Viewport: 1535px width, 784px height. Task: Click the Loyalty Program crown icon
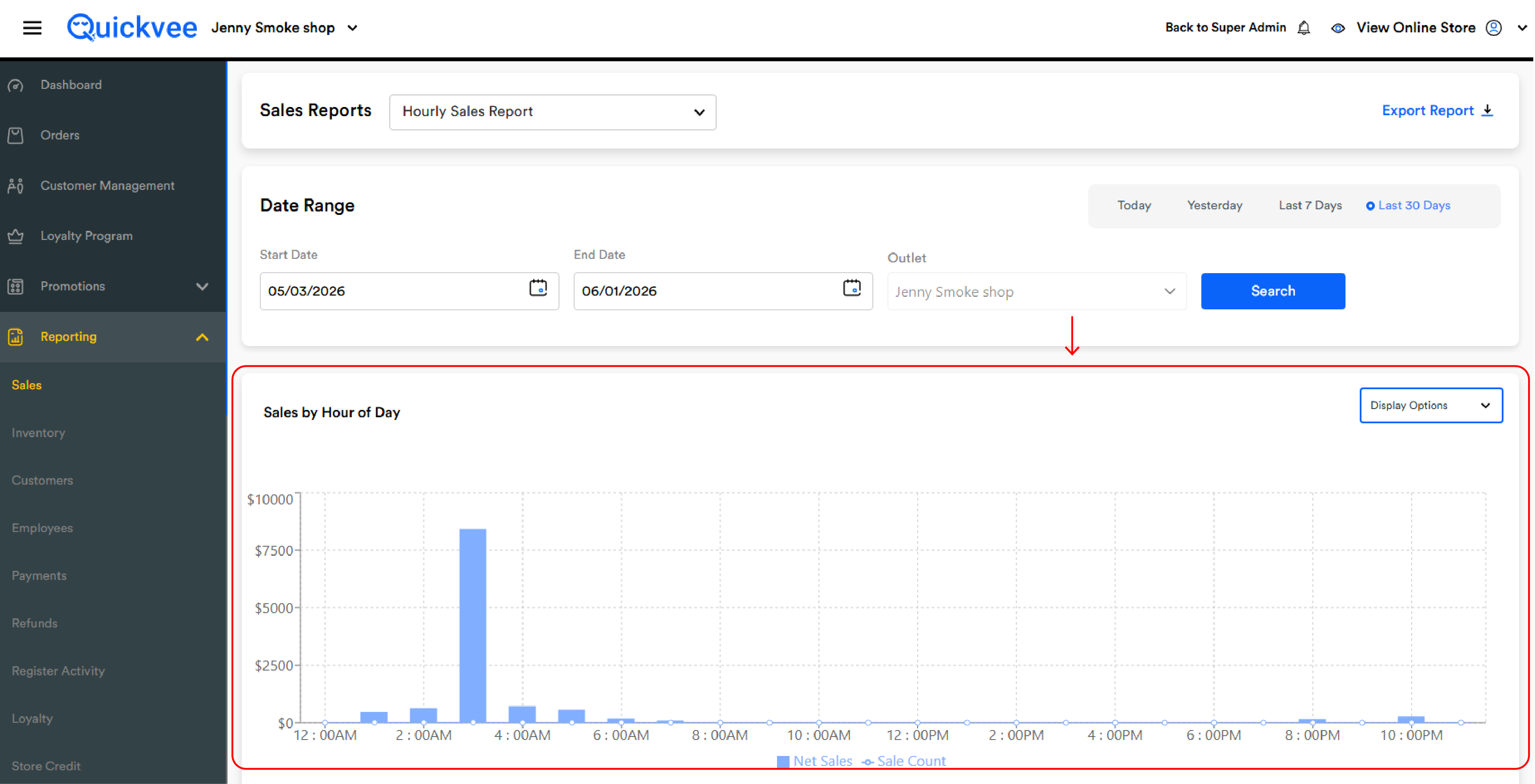pos(16,236)
